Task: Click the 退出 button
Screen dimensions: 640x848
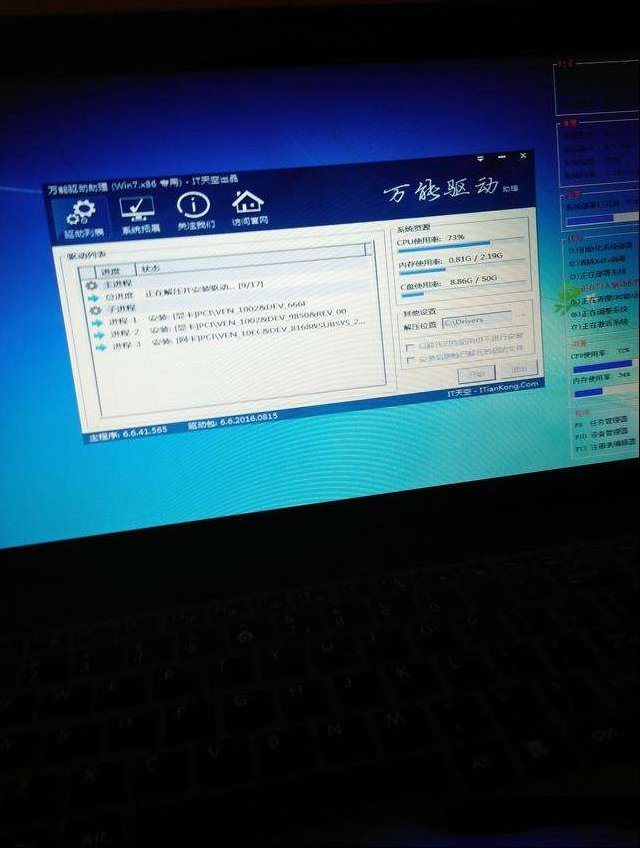Action: [519, 369]
